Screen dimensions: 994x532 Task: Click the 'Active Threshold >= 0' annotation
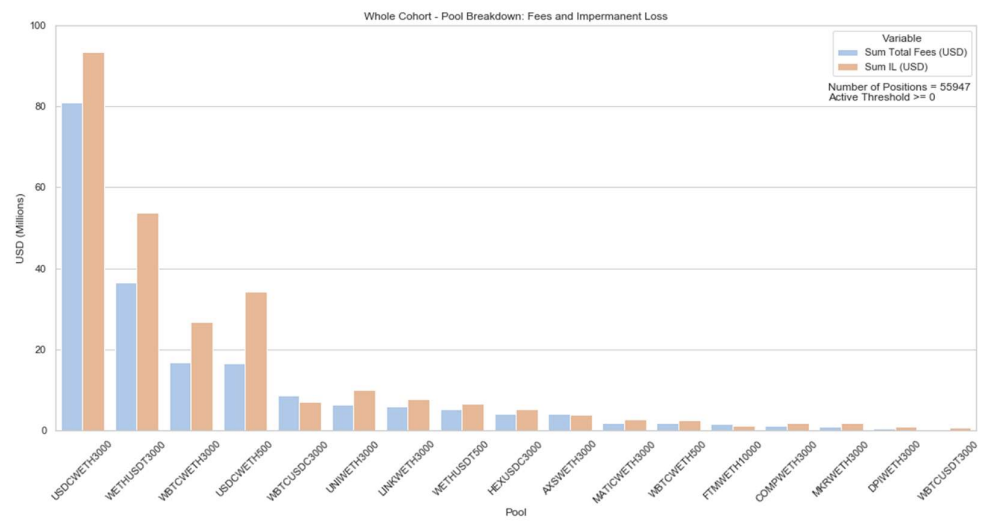[x=882, y=97]
